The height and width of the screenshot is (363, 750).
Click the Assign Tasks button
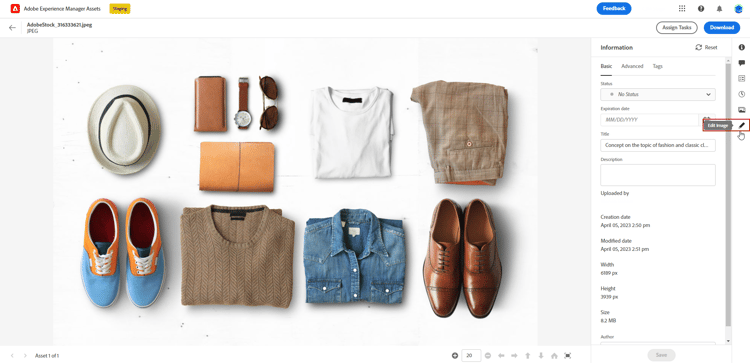676,27
